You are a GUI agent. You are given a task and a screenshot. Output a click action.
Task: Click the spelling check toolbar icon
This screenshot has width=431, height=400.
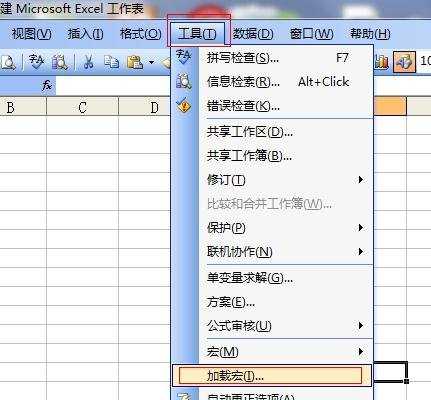[x=36, y=62]
